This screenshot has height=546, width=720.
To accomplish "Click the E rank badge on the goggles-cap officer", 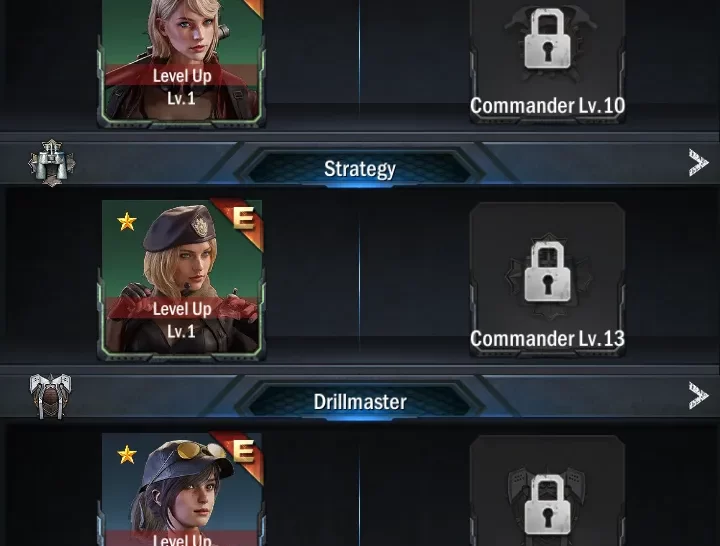I will click(243, 451).
